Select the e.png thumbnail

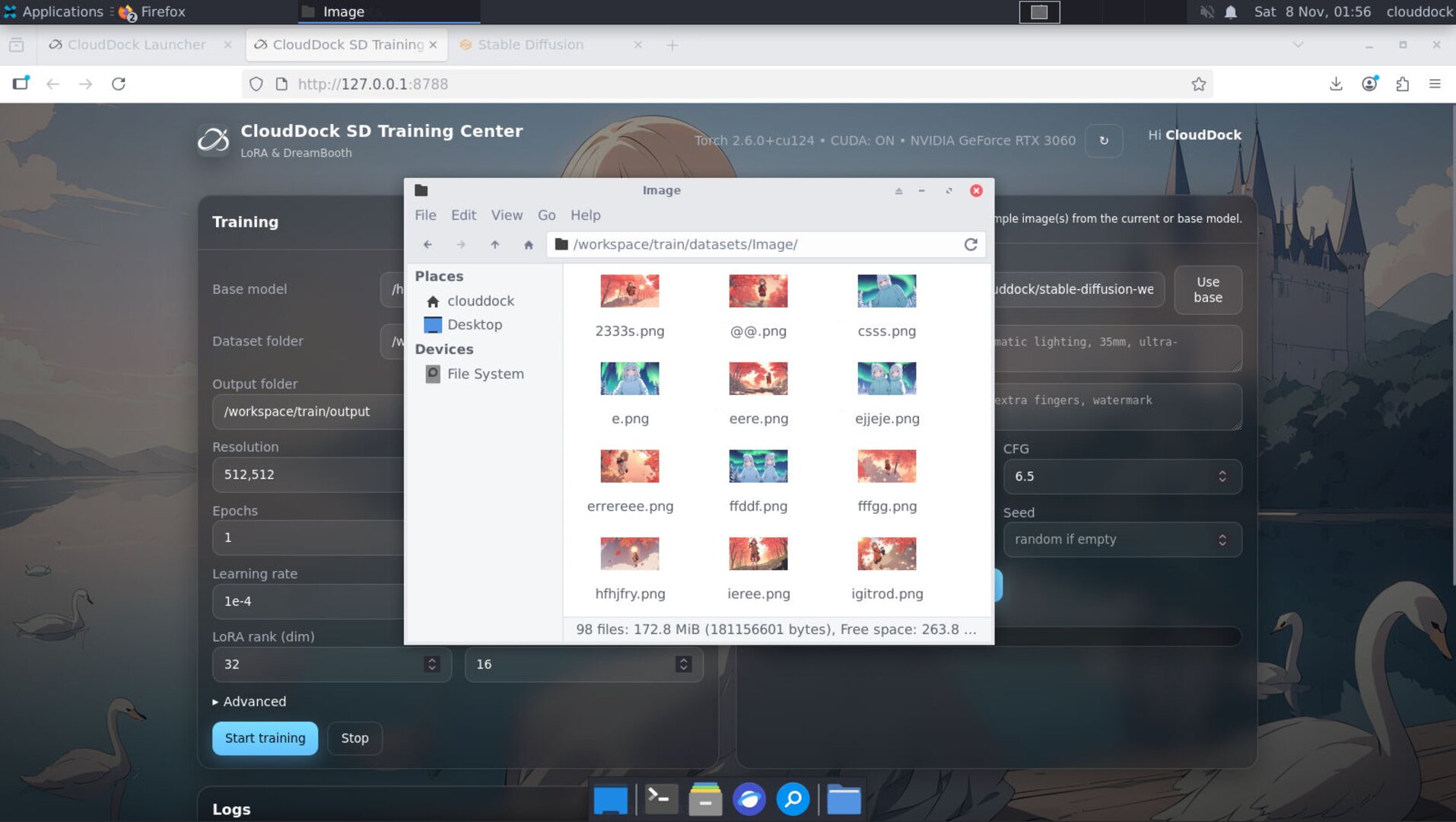[629, 378]
